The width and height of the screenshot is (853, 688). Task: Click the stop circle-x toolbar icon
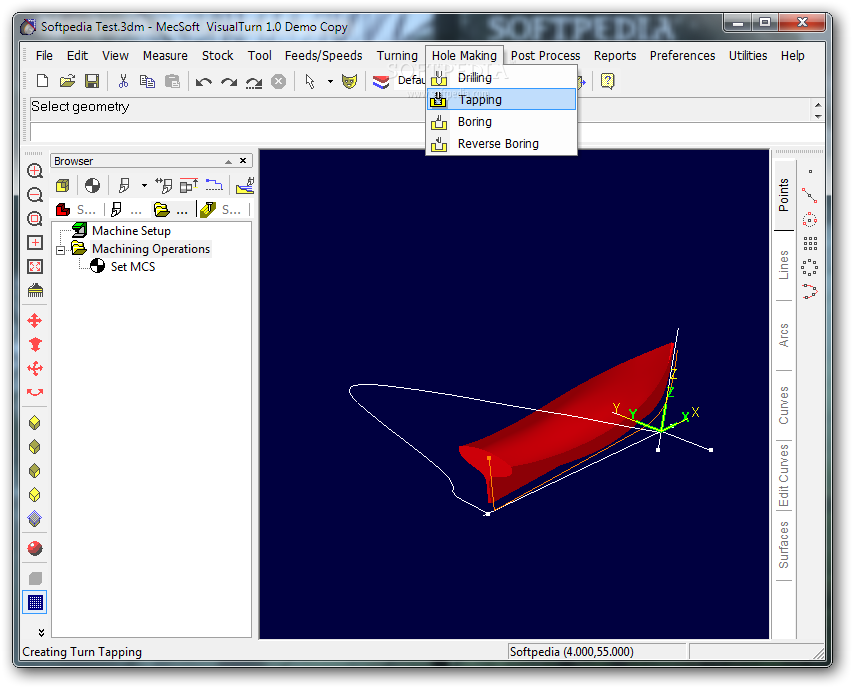[279, 82]
